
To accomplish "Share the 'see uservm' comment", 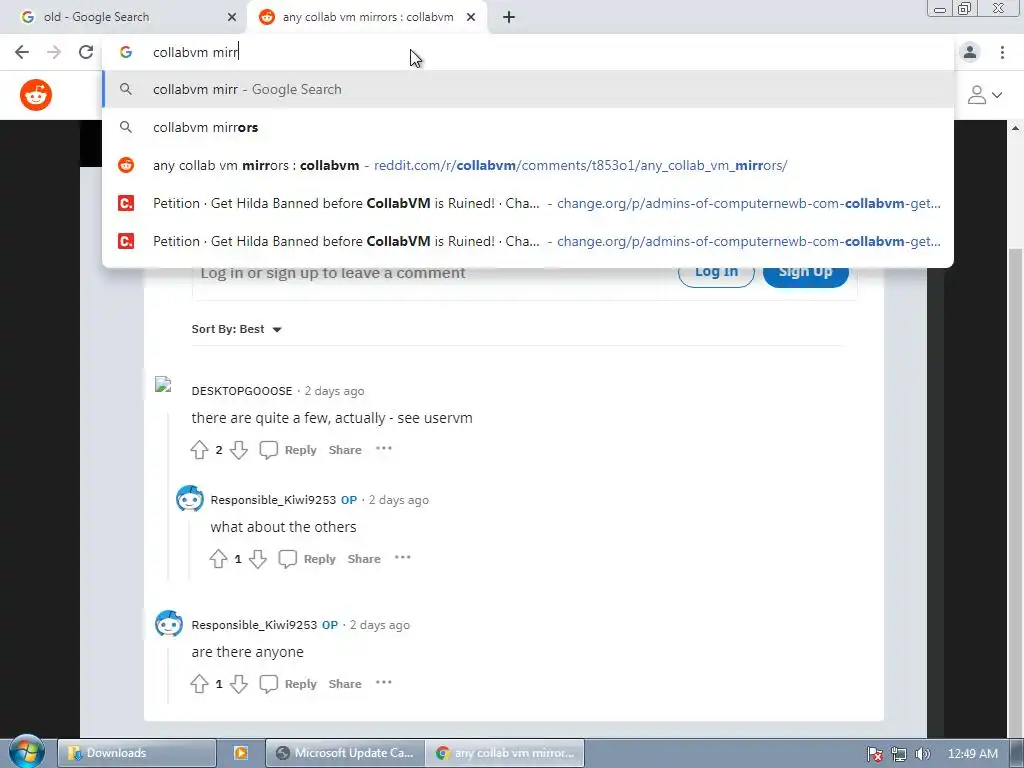I will coord(345,450).
